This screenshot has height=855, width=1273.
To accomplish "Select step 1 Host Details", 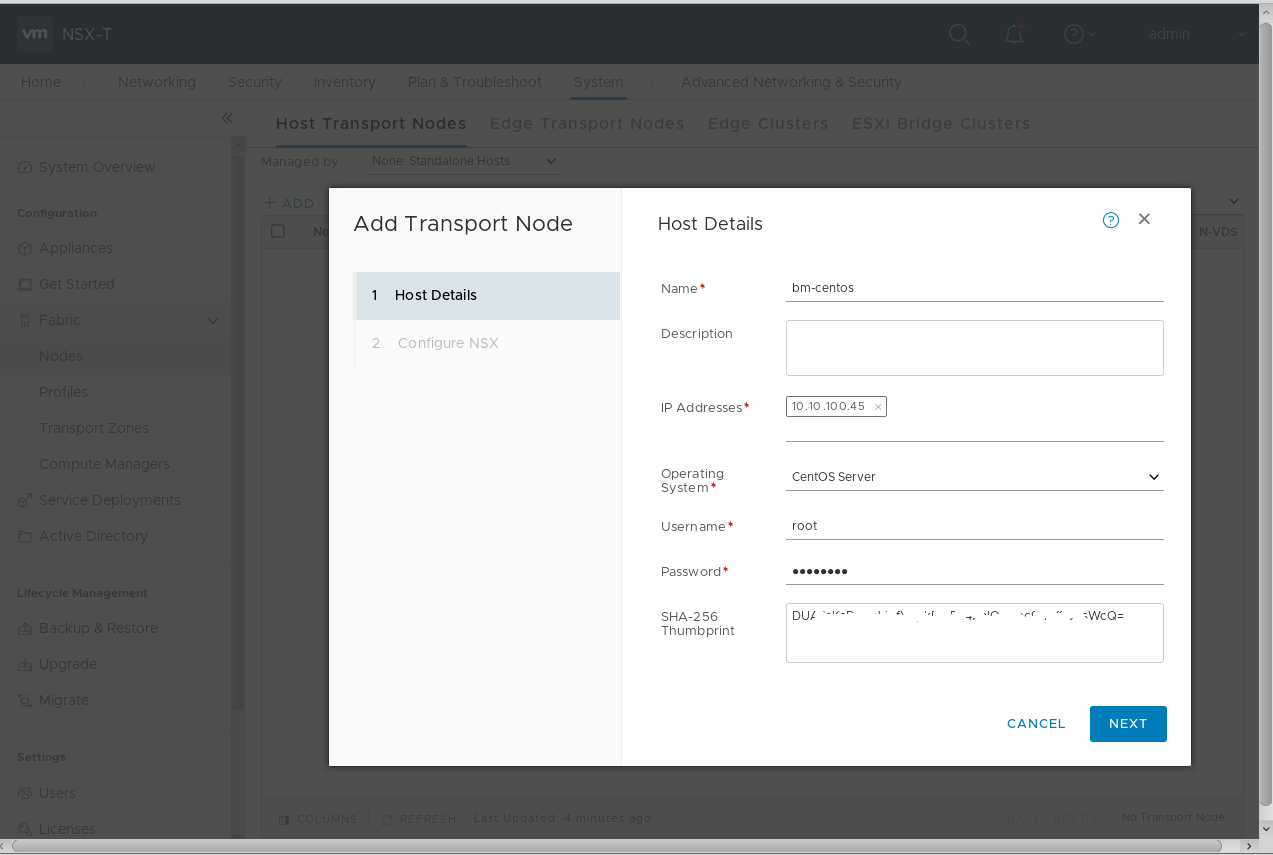I will click(488, 296).
